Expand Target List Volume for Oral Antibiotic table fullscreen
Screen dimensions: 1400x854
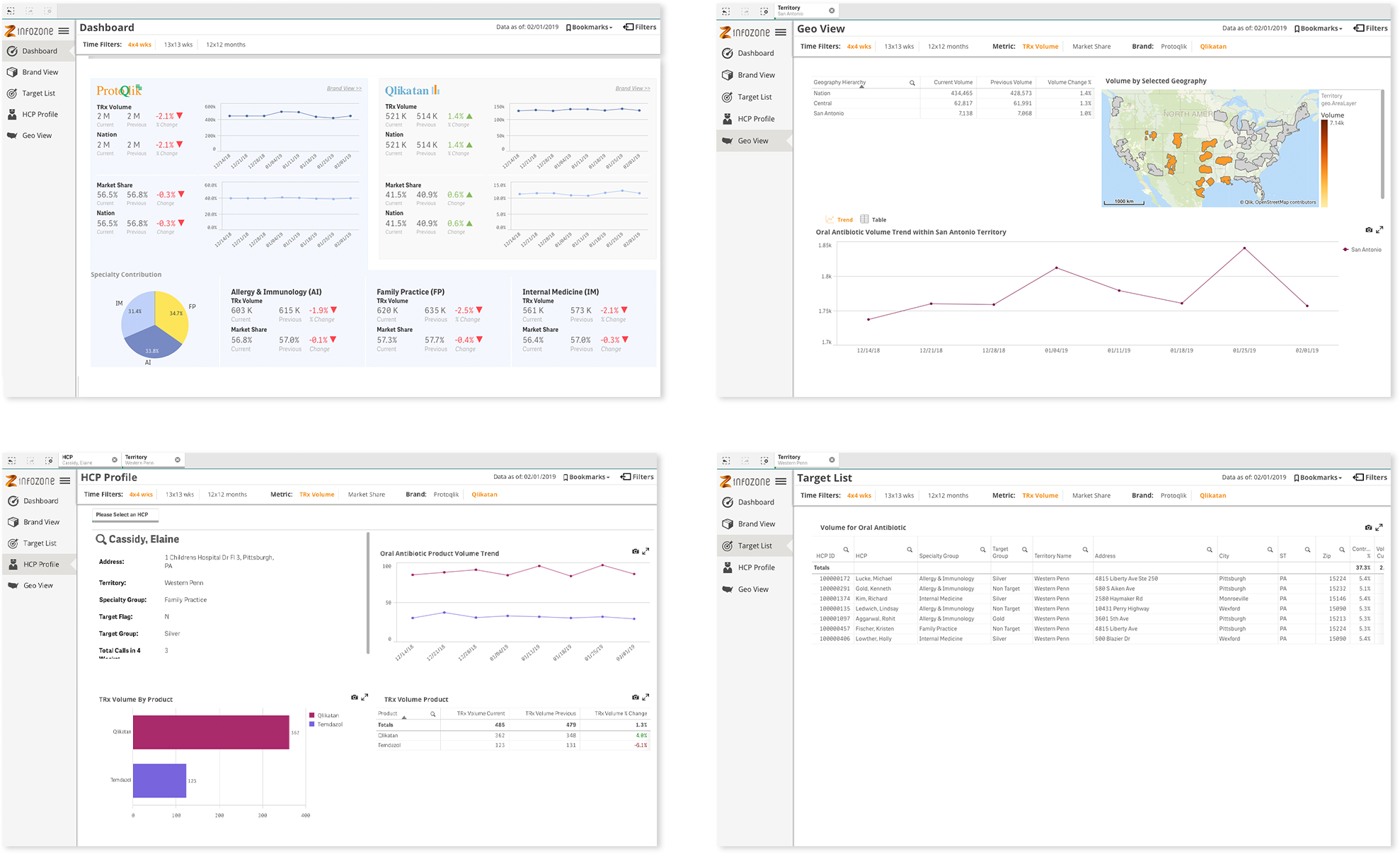(1379, 527)
